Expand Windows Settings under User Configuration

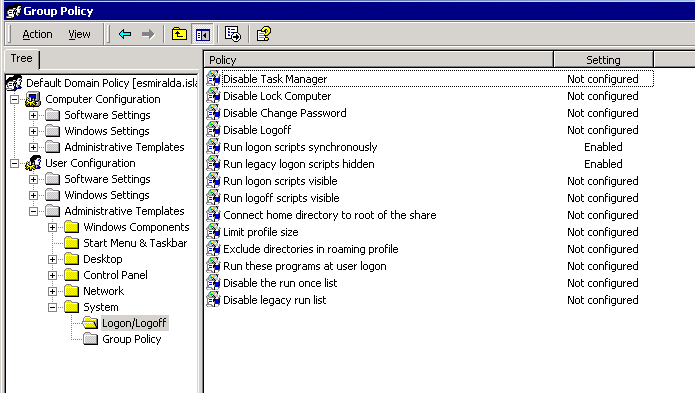click(34, 195)
